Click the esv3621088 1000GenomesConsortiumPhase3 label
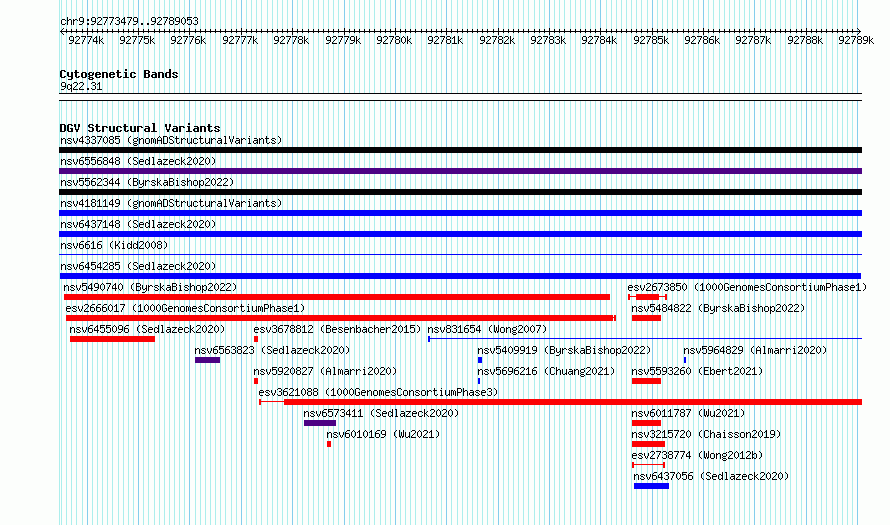Screen dimensions: 890x525 tap(378, 392)
